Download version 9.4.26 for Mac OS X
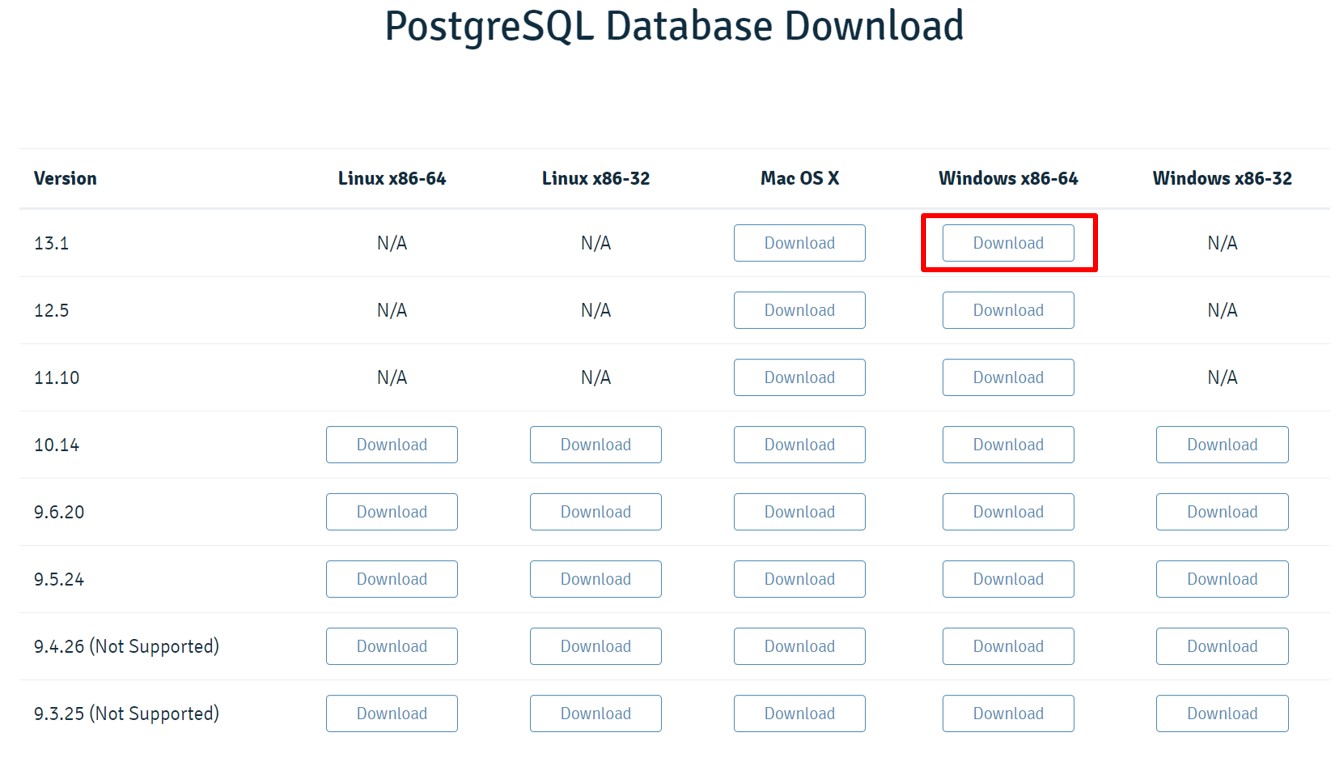The image size is (1335, 758). [x=799, y=646]
